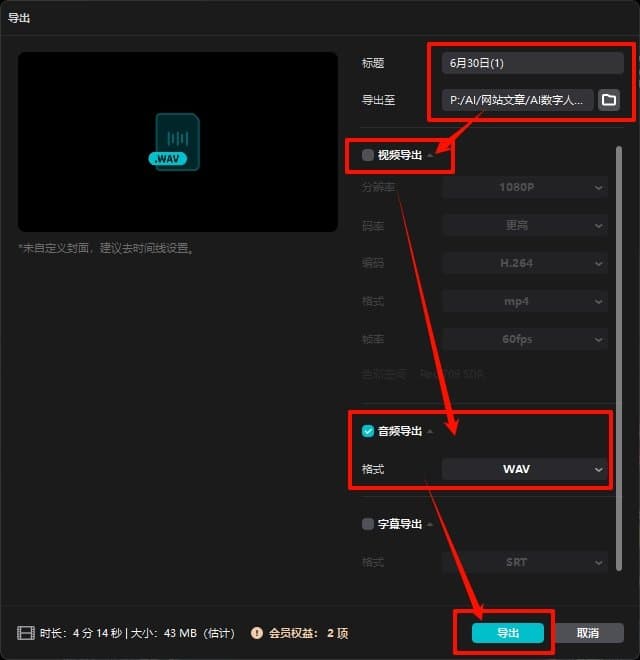Collapse the 音频导出 section arrow

coord(431,432)
